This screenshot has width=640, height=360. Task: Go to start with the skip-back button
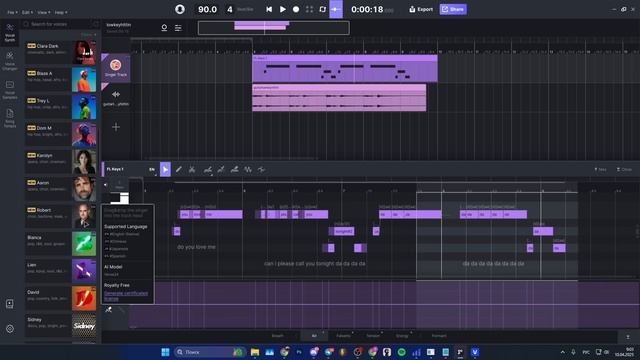coord(269,9)
